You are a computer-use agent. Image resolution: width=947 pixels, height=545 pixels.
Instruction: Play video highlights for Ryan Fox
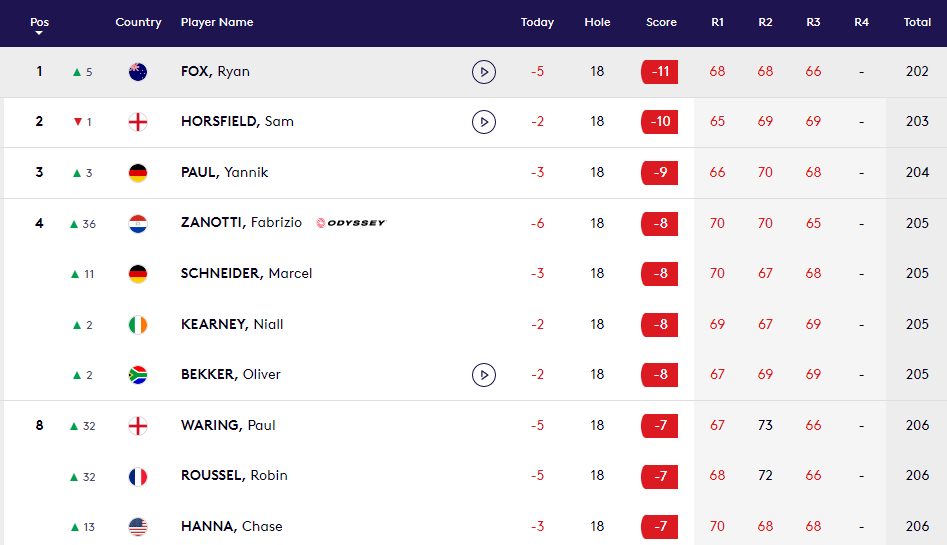point(484,72)
